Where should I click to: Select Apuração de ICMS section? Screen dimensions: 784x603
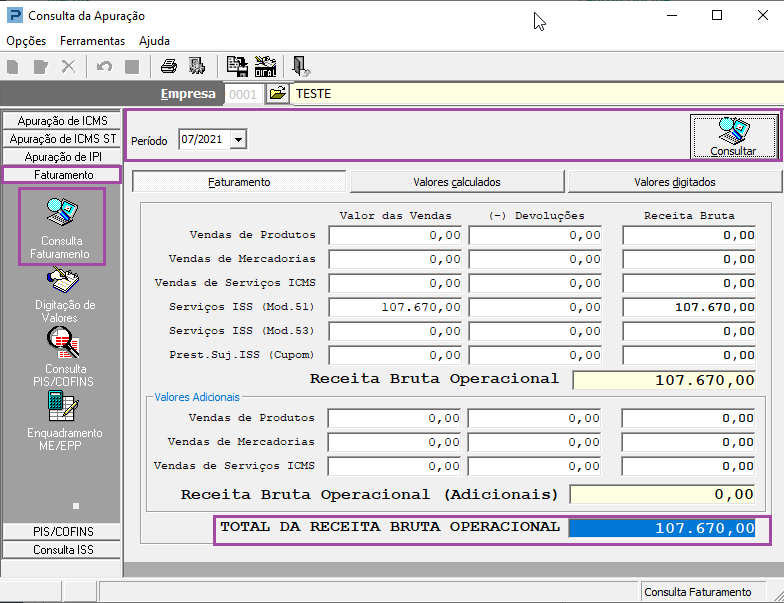click(62, 121)
